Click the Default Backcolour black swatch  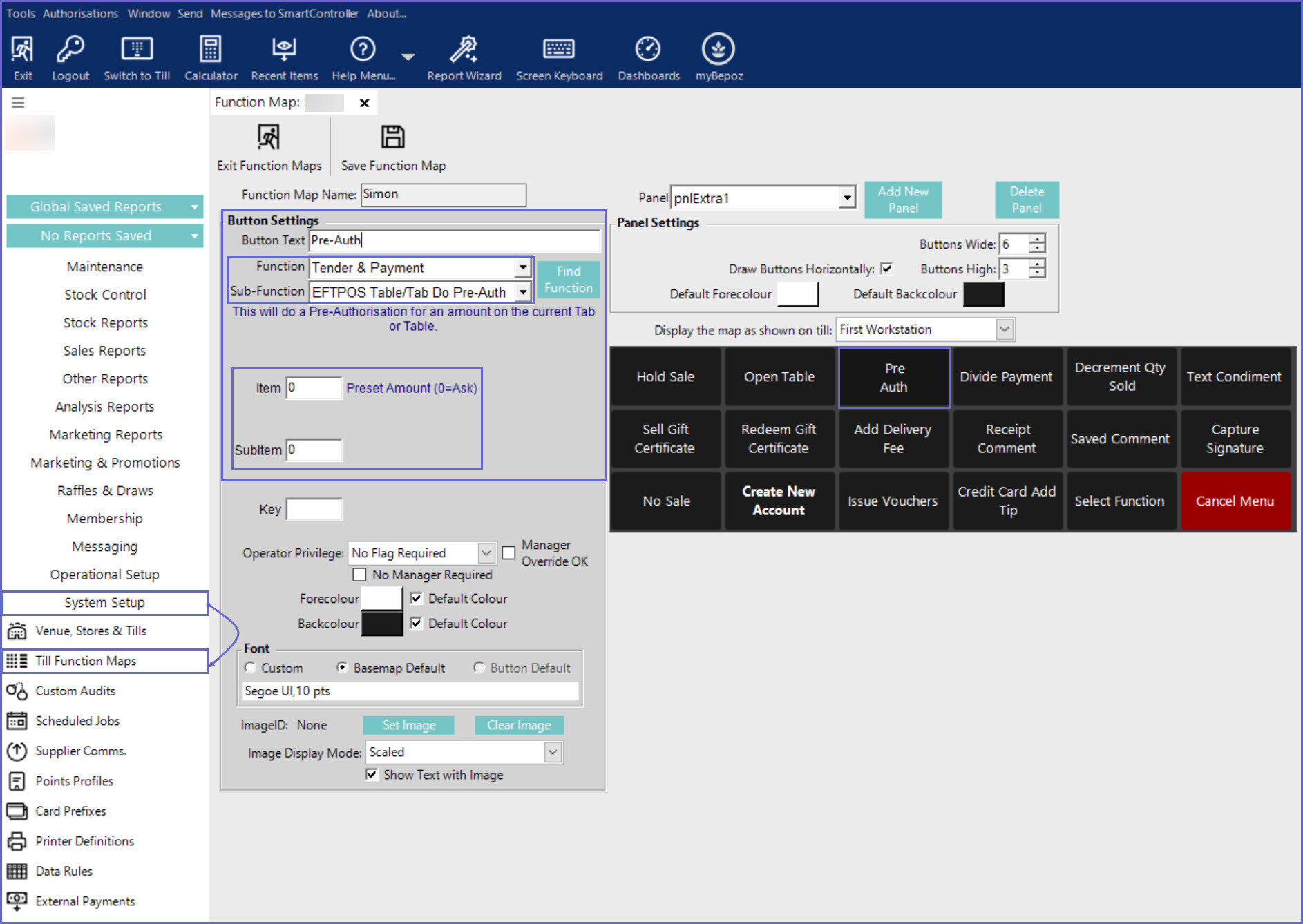(983, 294)
